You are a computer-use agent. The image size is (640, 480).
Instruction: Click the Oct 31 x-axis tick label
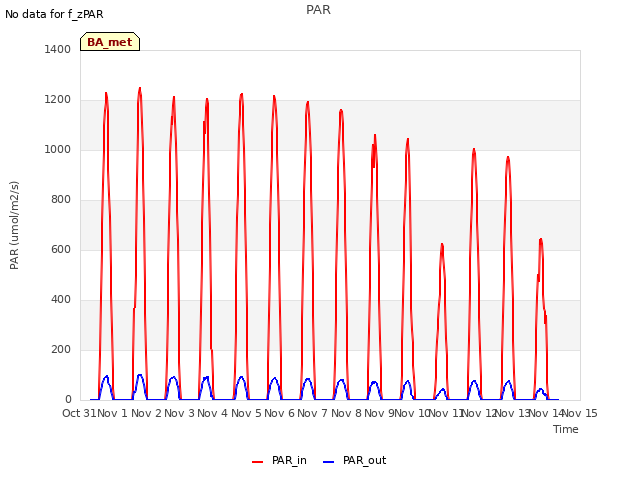tap(79, 413)
